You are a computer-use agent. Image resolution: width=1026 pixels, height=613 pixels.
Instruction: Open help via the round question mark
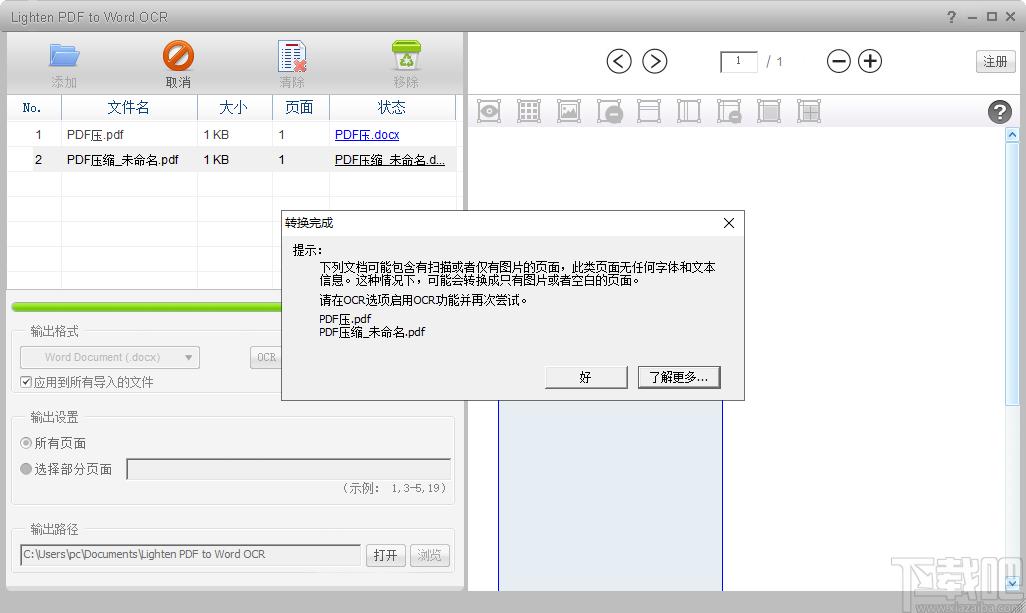click(x=999, y=112)
